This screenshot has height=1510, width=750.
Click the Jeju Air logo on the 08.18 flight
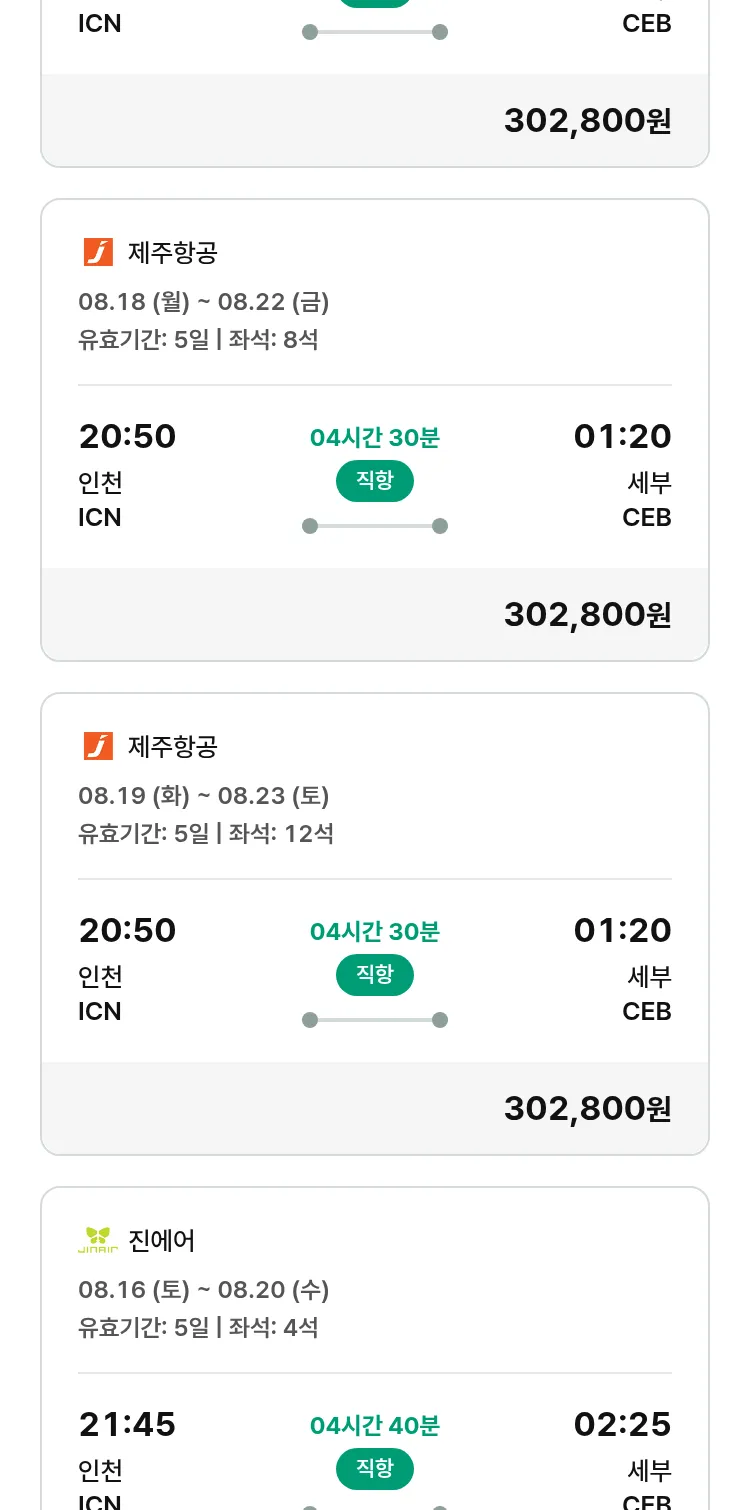click(98, 252)
